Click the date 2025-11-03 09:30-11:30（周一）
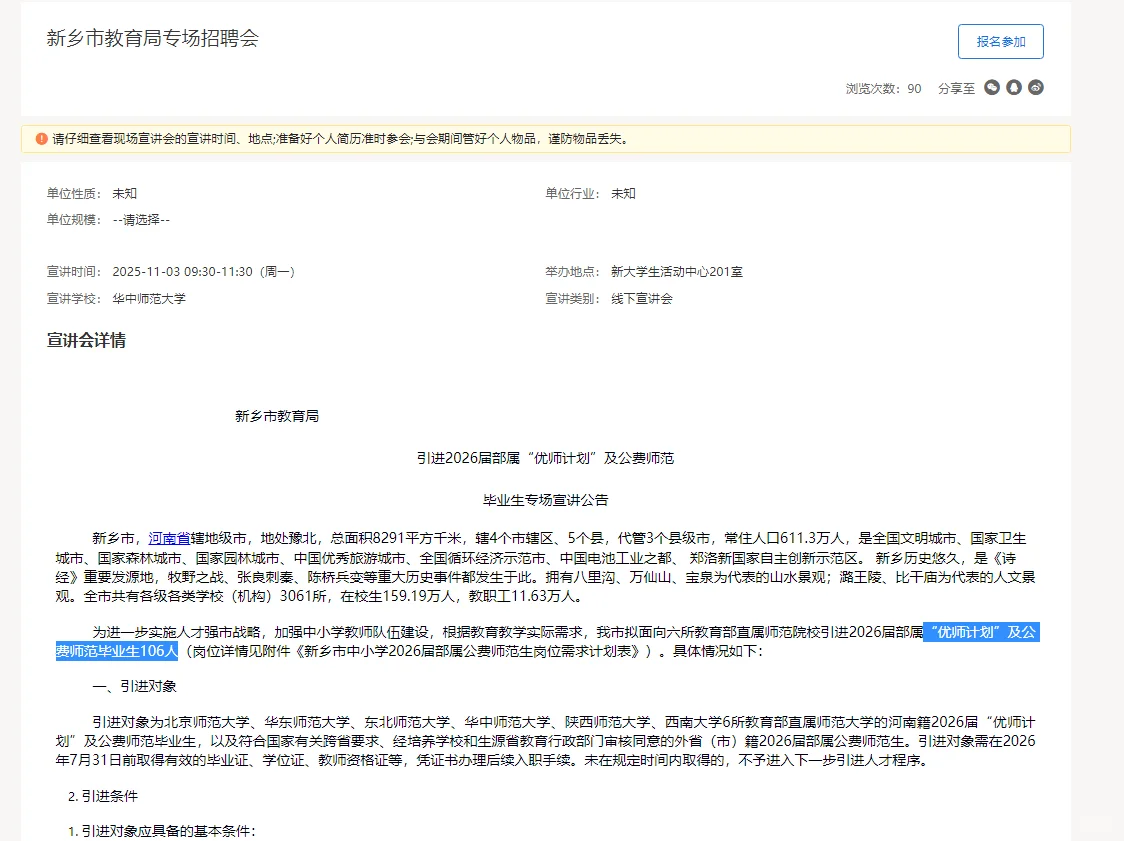This screenshot has width=1124, height=841. (204, 272)
